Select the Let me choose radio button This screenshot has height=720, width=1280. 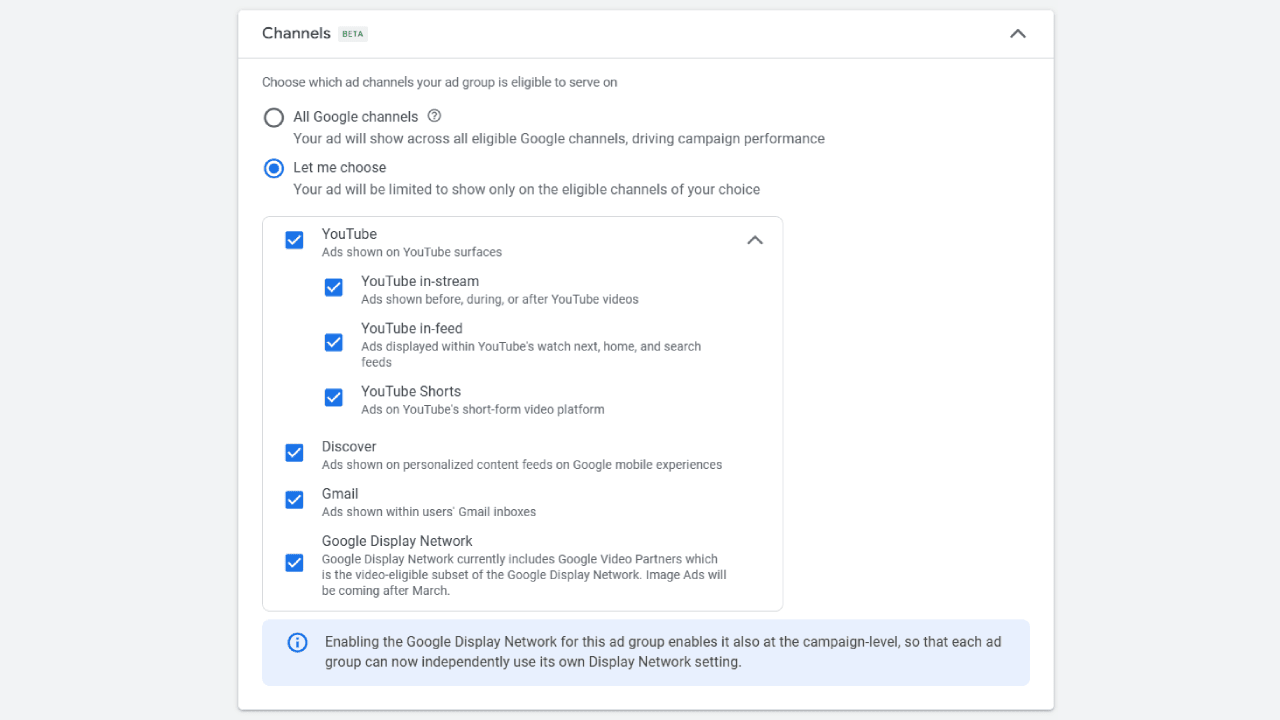[274, 169]
